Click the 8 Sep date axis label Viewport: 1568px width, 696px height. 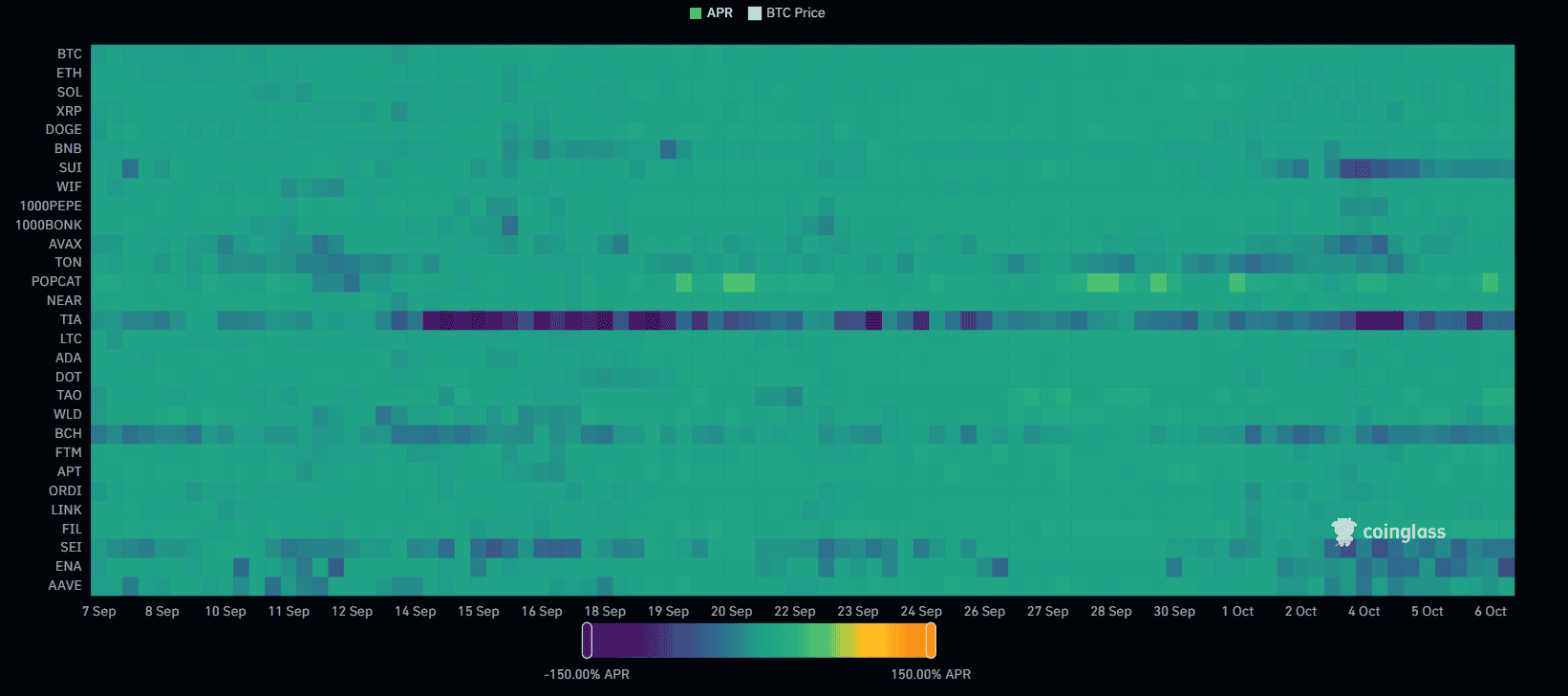[x=162, y=611]
